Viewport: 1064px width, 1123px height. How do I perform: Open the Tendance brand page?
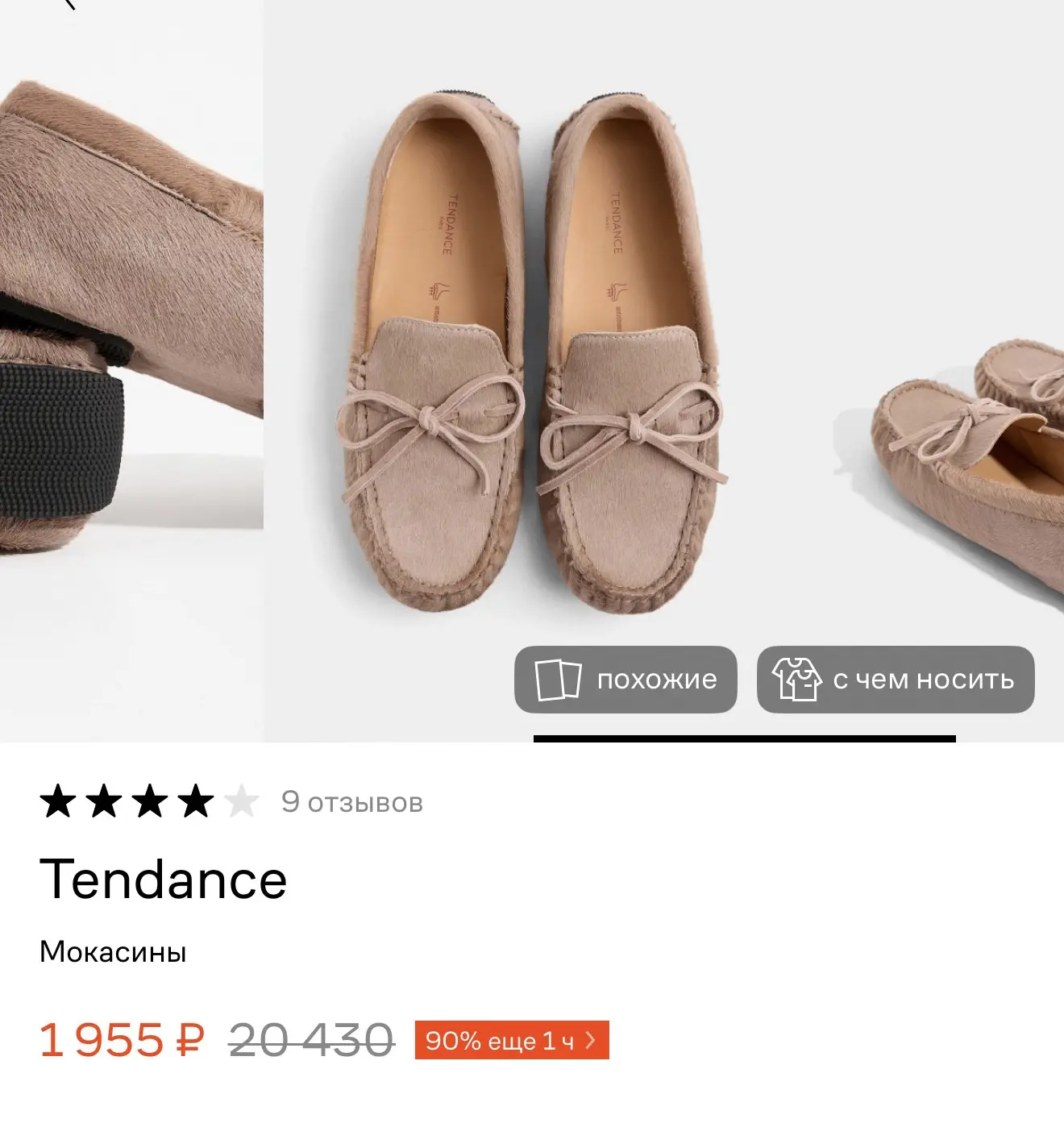coord(164,879)
